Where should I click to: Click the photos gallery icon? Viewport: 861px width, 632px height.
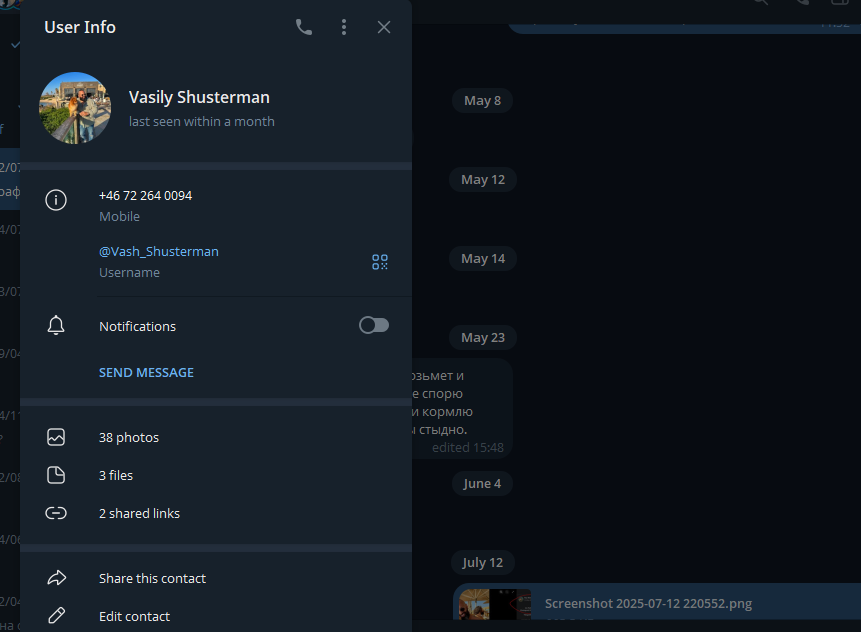(x=57, y=437)
